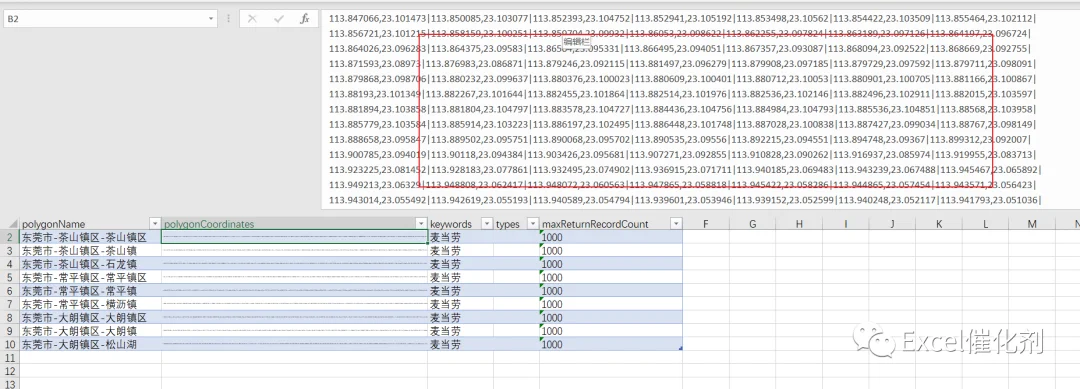
Task: Select the 1000 cell in row 2
Action: (x=611, y=238)
